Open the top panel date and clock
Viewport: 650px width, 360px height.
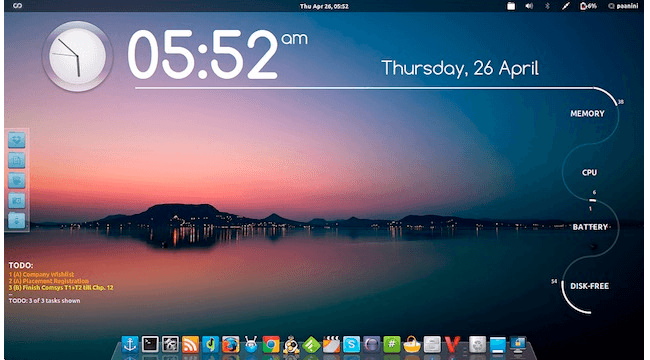(x=324, y=6)
